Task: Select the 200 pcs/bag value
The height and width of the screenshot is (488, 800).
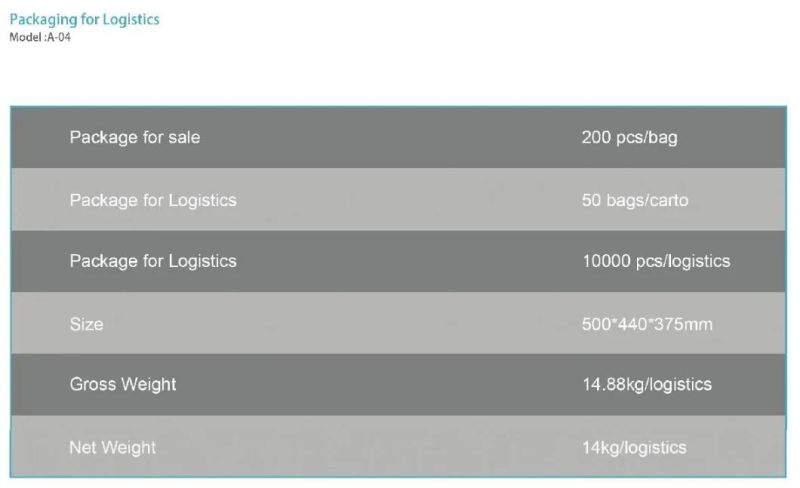Action: pos(630,138)
